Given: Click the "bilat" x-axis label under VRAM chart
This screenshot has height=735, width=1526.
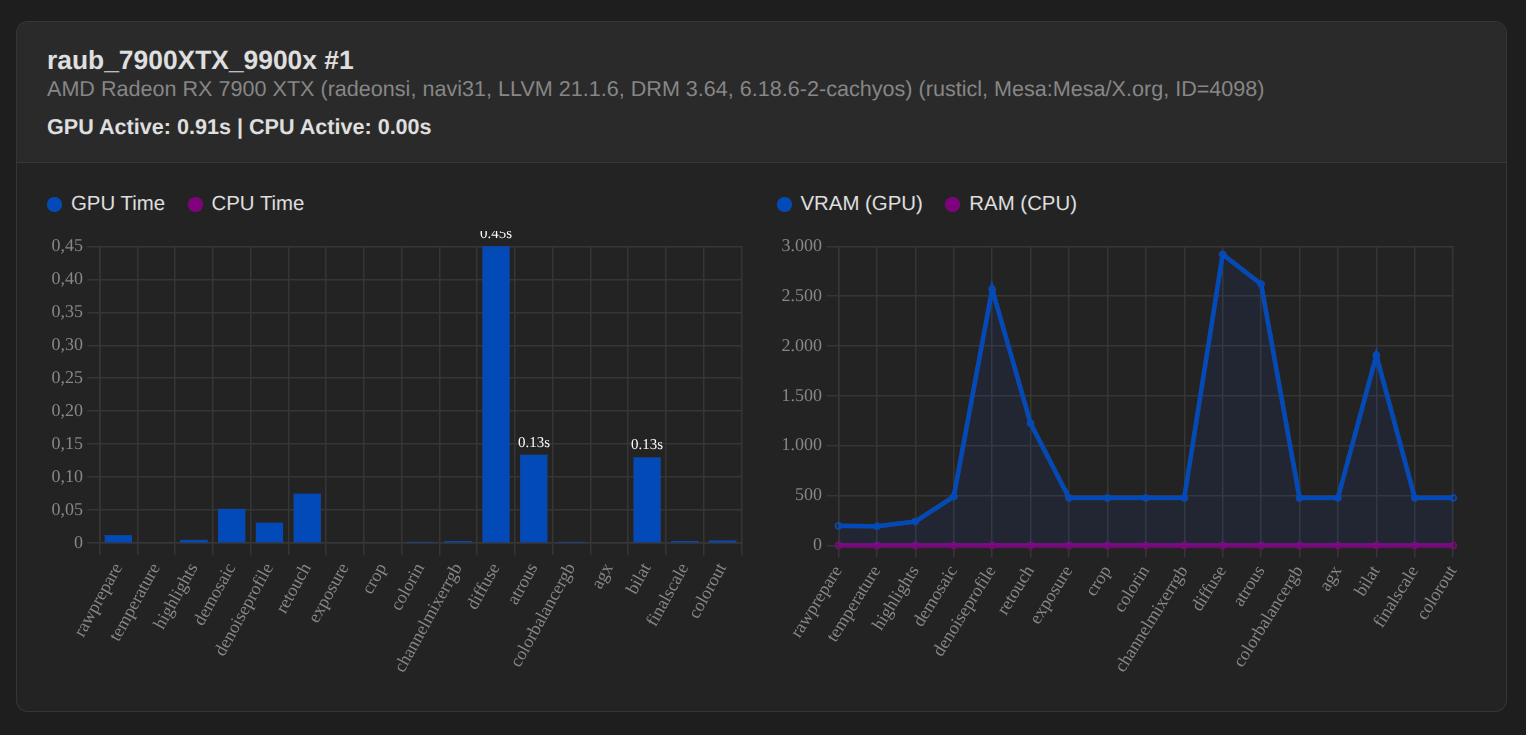Looking at the screenshot, I should (1365, 583).
